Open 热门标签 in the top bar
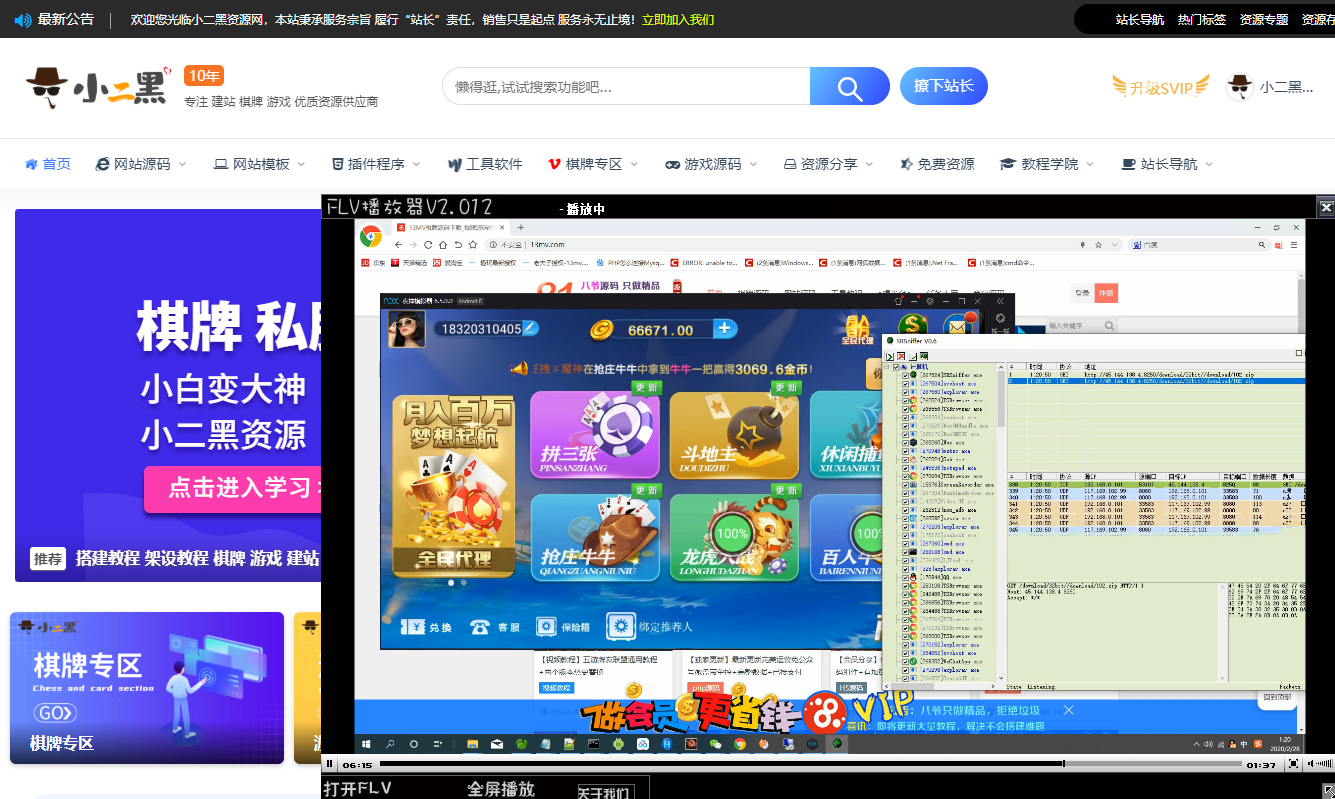Image resolution: width=1335 pixels, height=799 pixels. pos(1202,19)
